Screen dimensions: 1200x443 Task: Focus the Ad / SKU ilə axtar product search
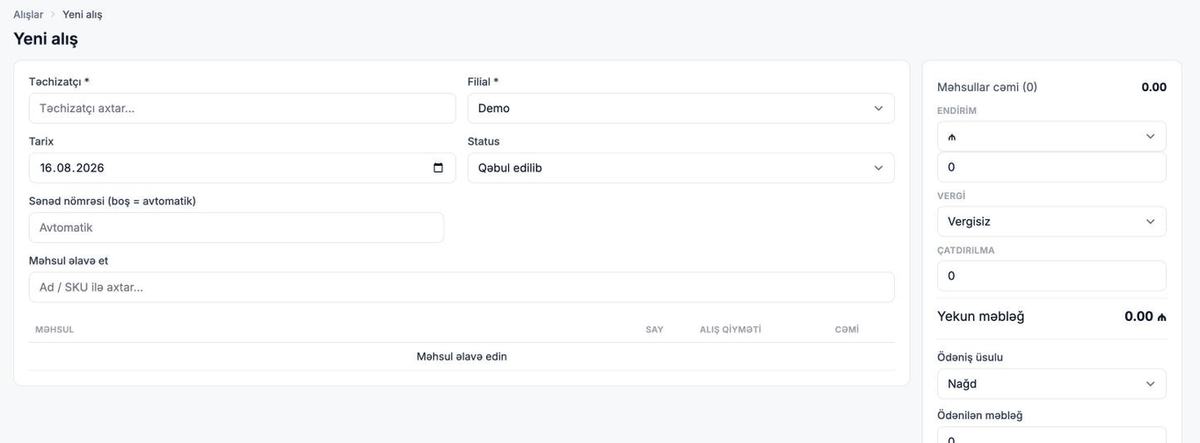462,287
